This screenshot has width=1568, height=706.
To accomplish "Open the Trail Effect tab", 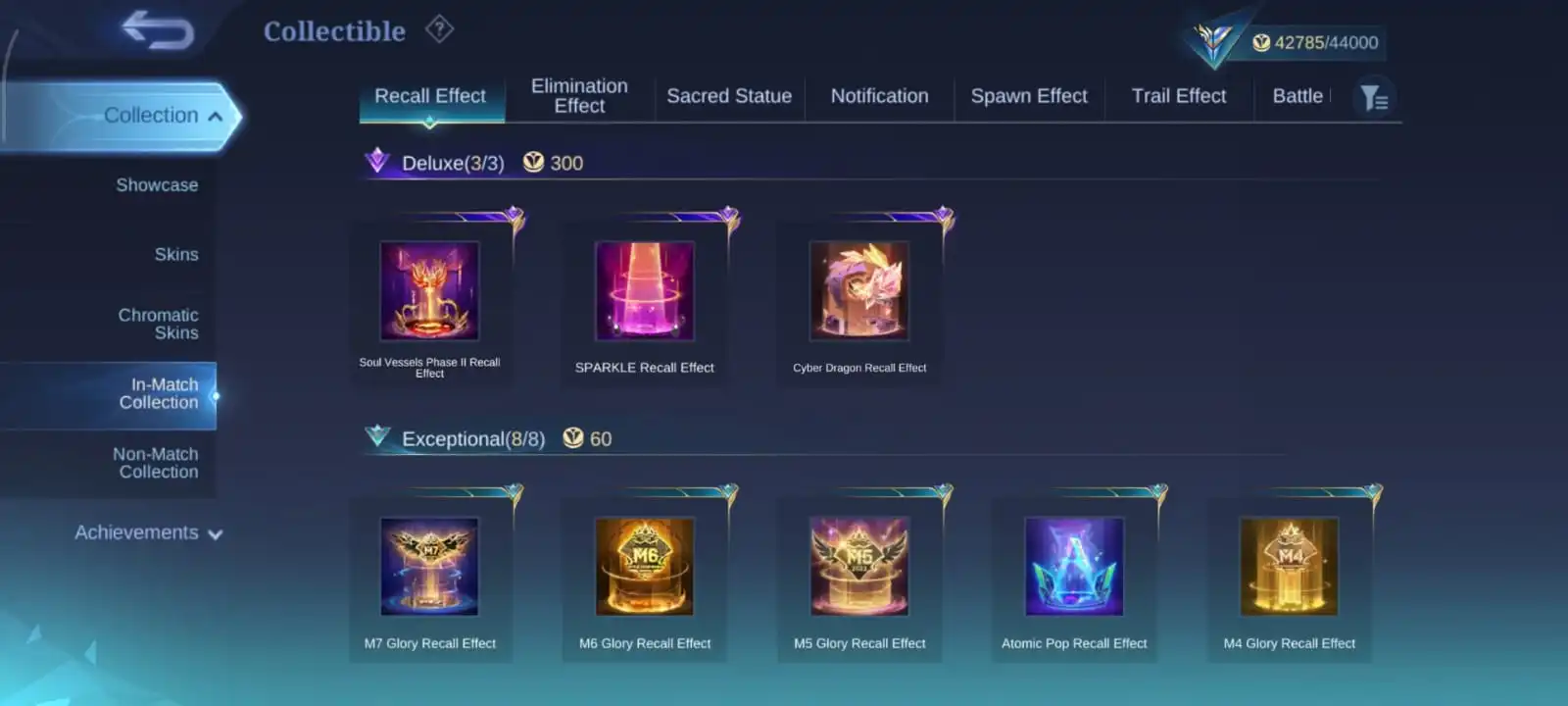I will (1179, 96).
